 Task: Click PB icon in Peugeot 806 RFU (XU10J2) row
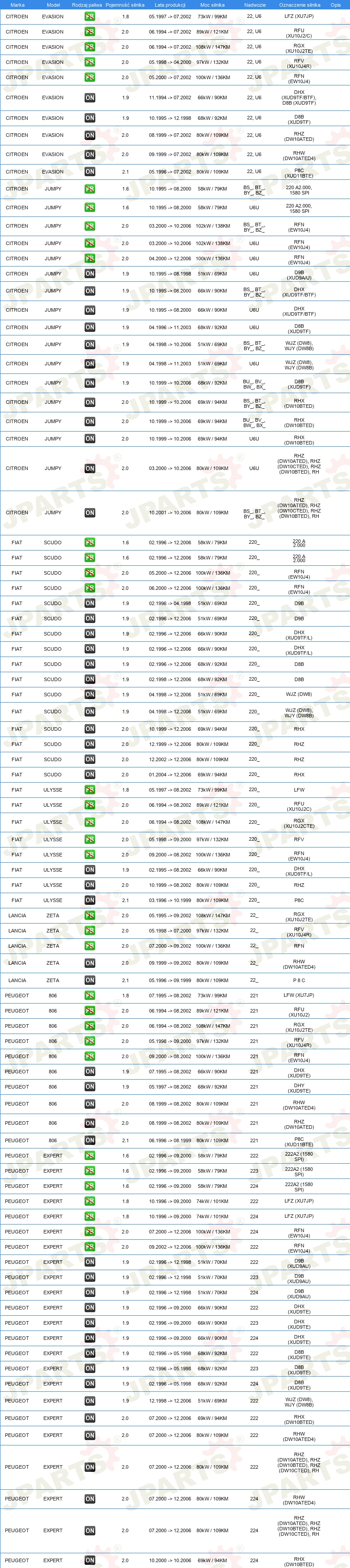90,1011
